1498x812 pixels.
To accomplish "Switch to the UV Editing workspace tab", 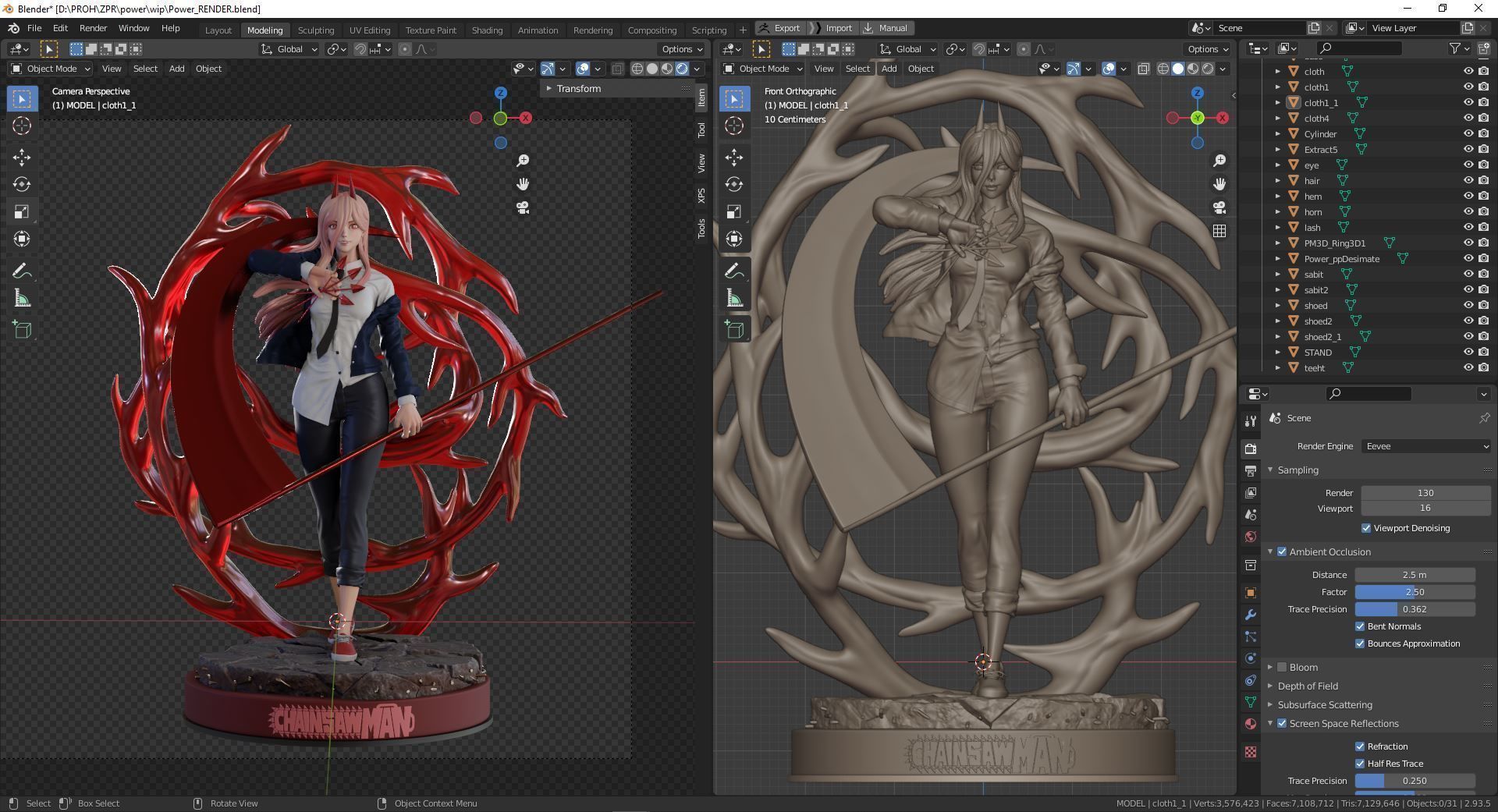I will pos(370,30).
